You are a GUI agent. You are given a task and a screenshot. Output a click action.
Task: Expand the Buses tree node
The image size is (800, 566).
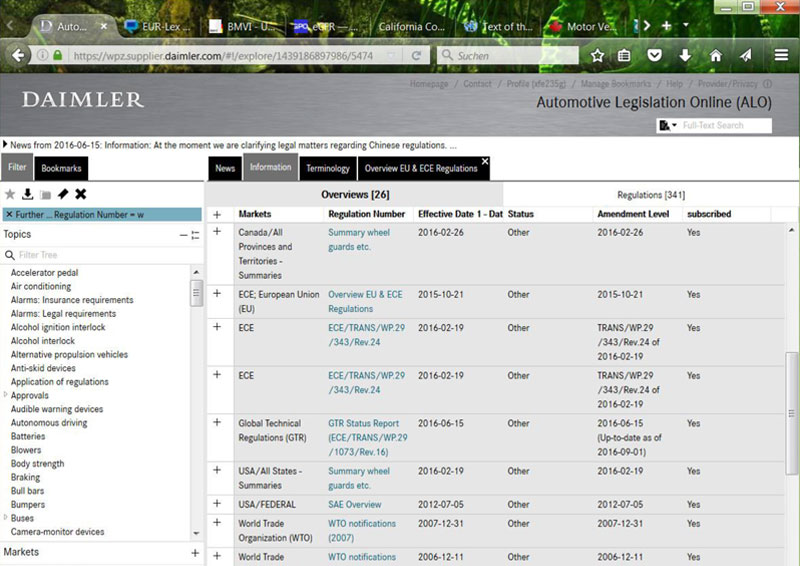pyautogui.click(x=6, y=517)
